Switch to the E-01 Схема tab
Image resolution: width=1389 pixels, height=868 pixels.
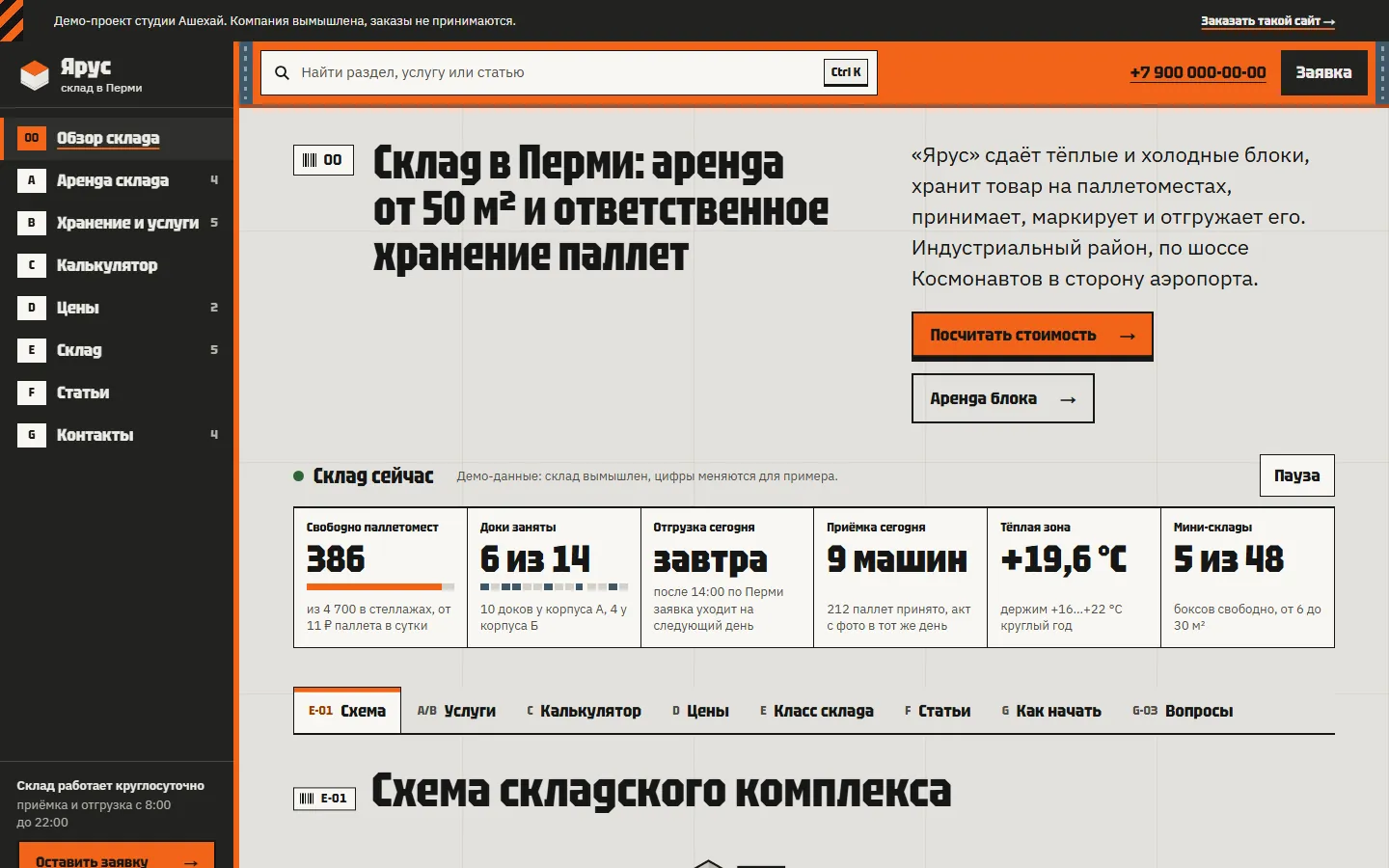point(347,711)
